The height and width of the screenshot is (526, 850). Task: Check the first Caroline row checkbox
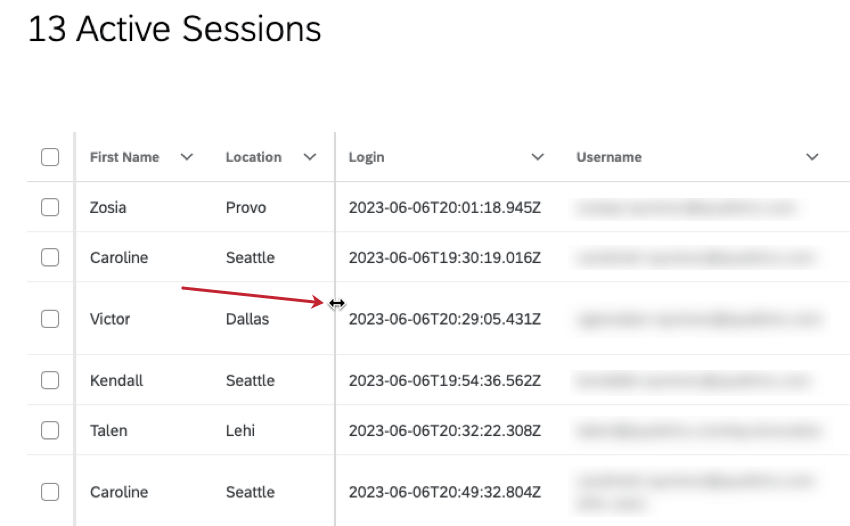(50, 257)
